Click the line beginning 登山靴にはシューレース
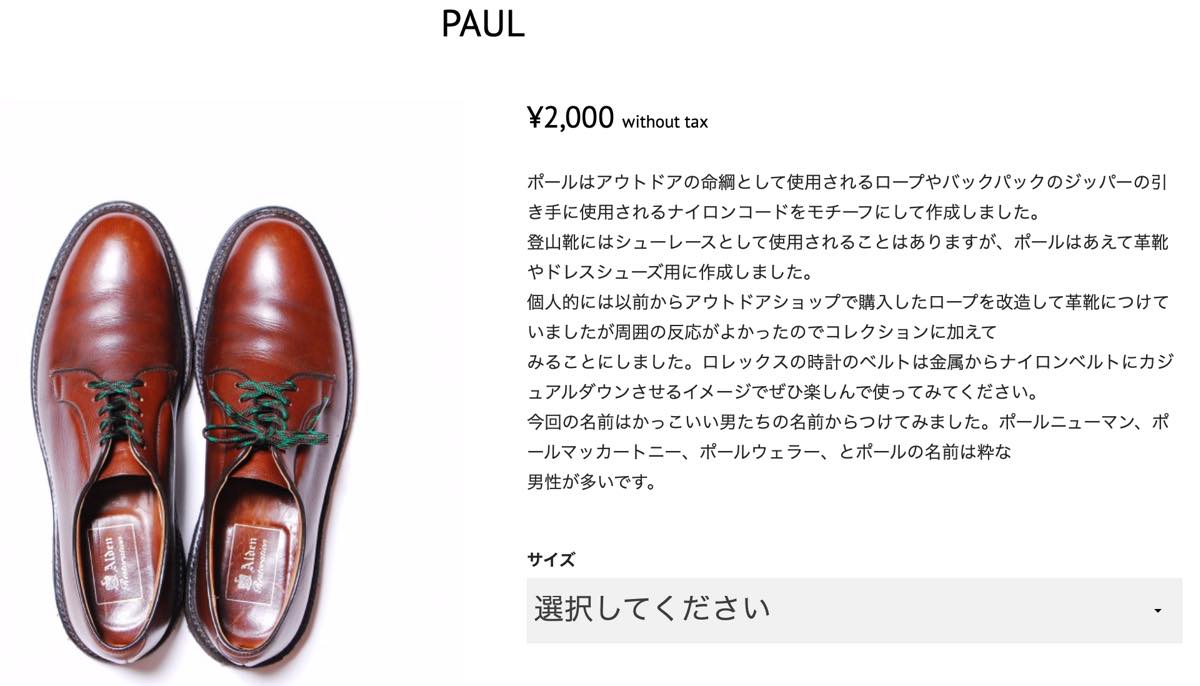 (x=848, y=242)
